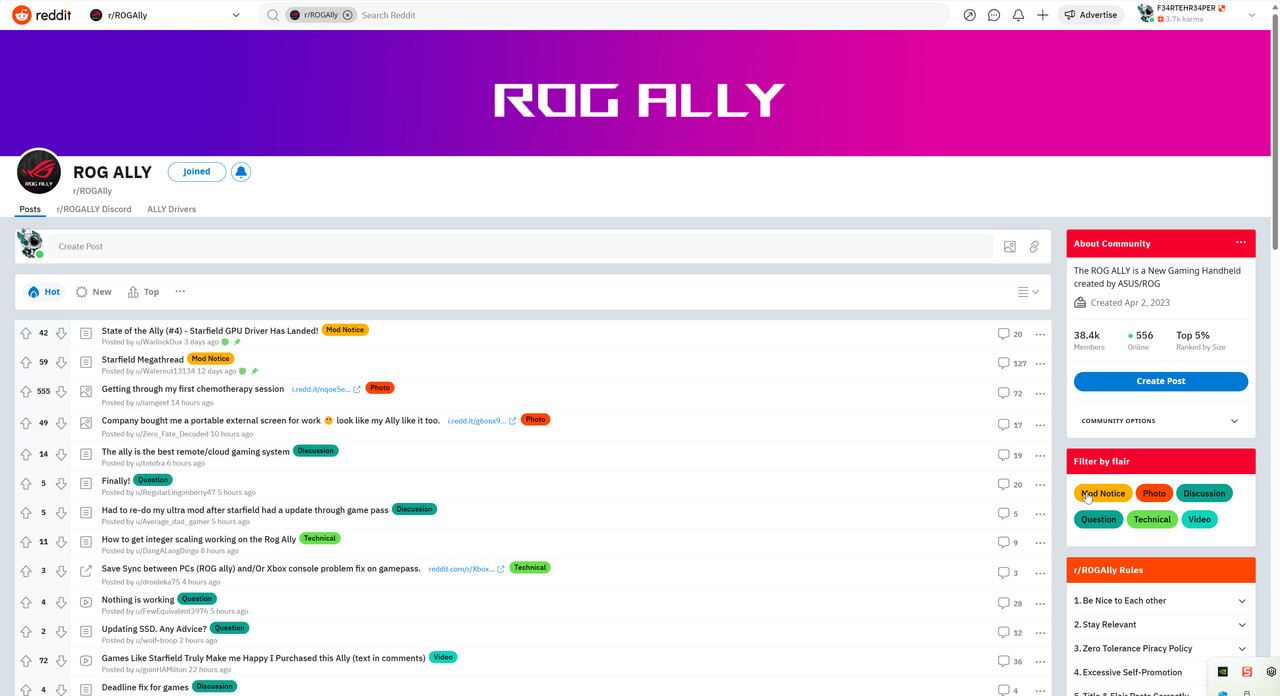Expand rule 3 Zero Tolerance Piracy Policy

[1160, 649]
